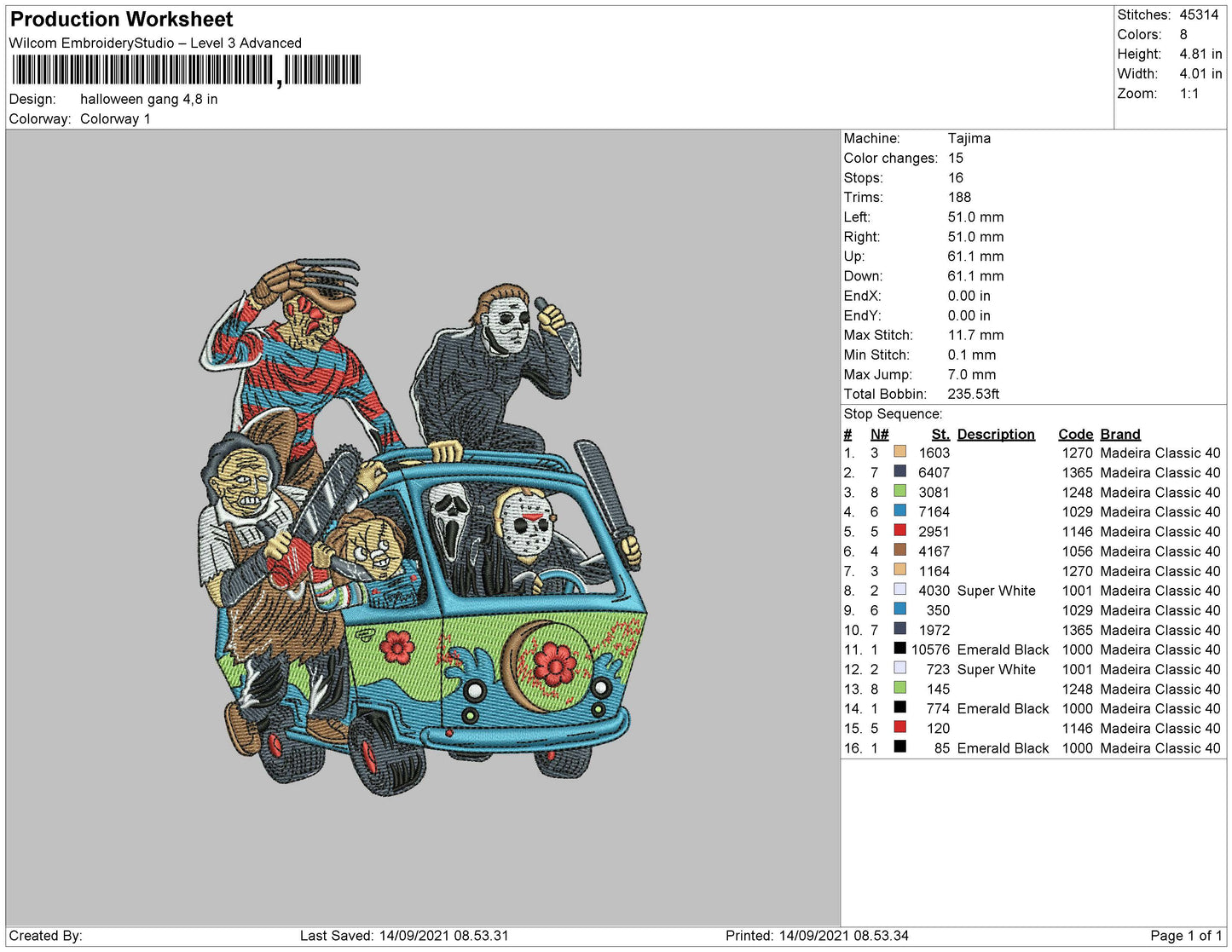Click the "Description" column header
The height and width of the screenshot is (952, 1232).
(996, 434)
